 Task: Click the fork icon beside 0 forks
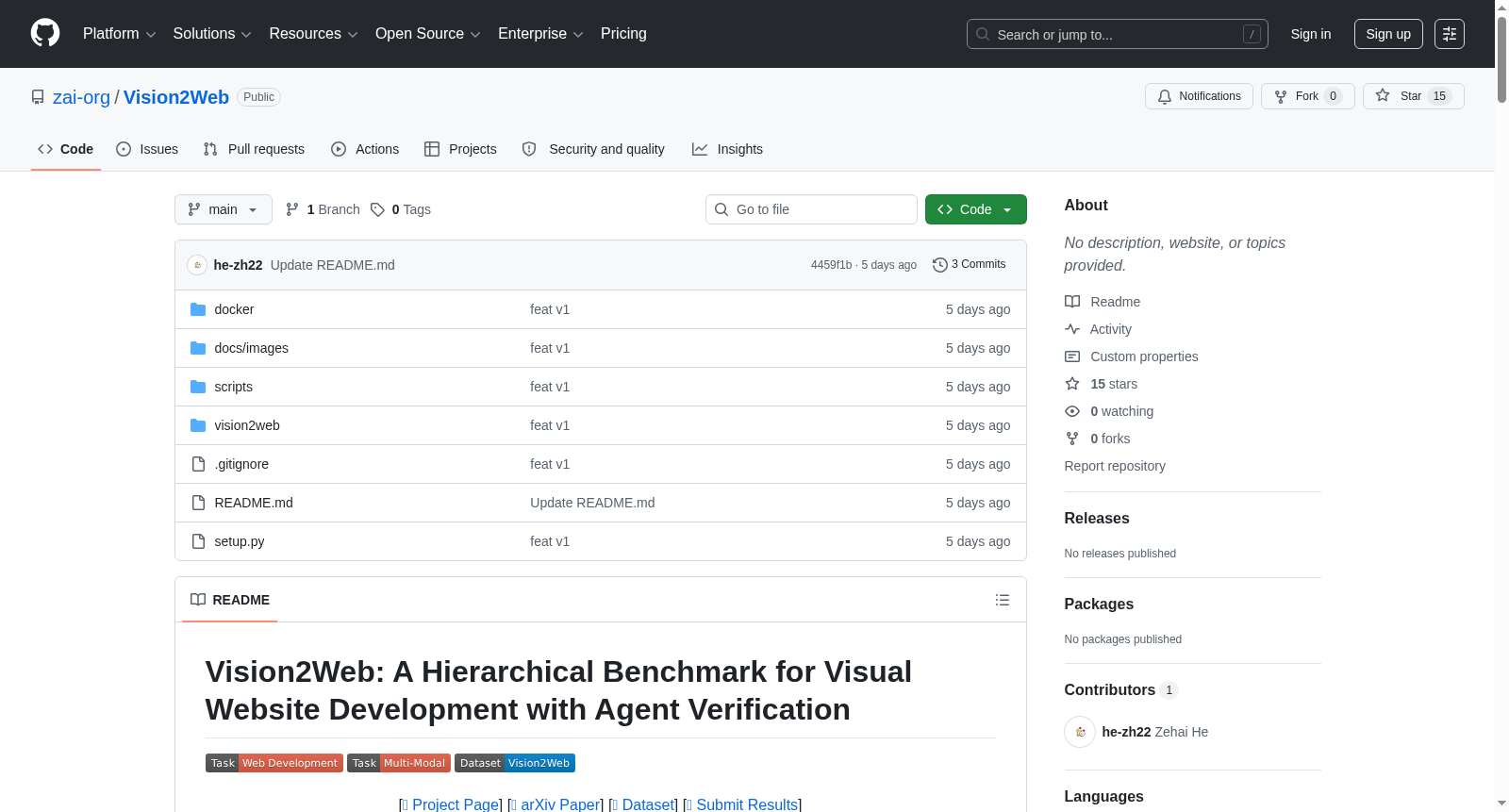click(1072, 439)
